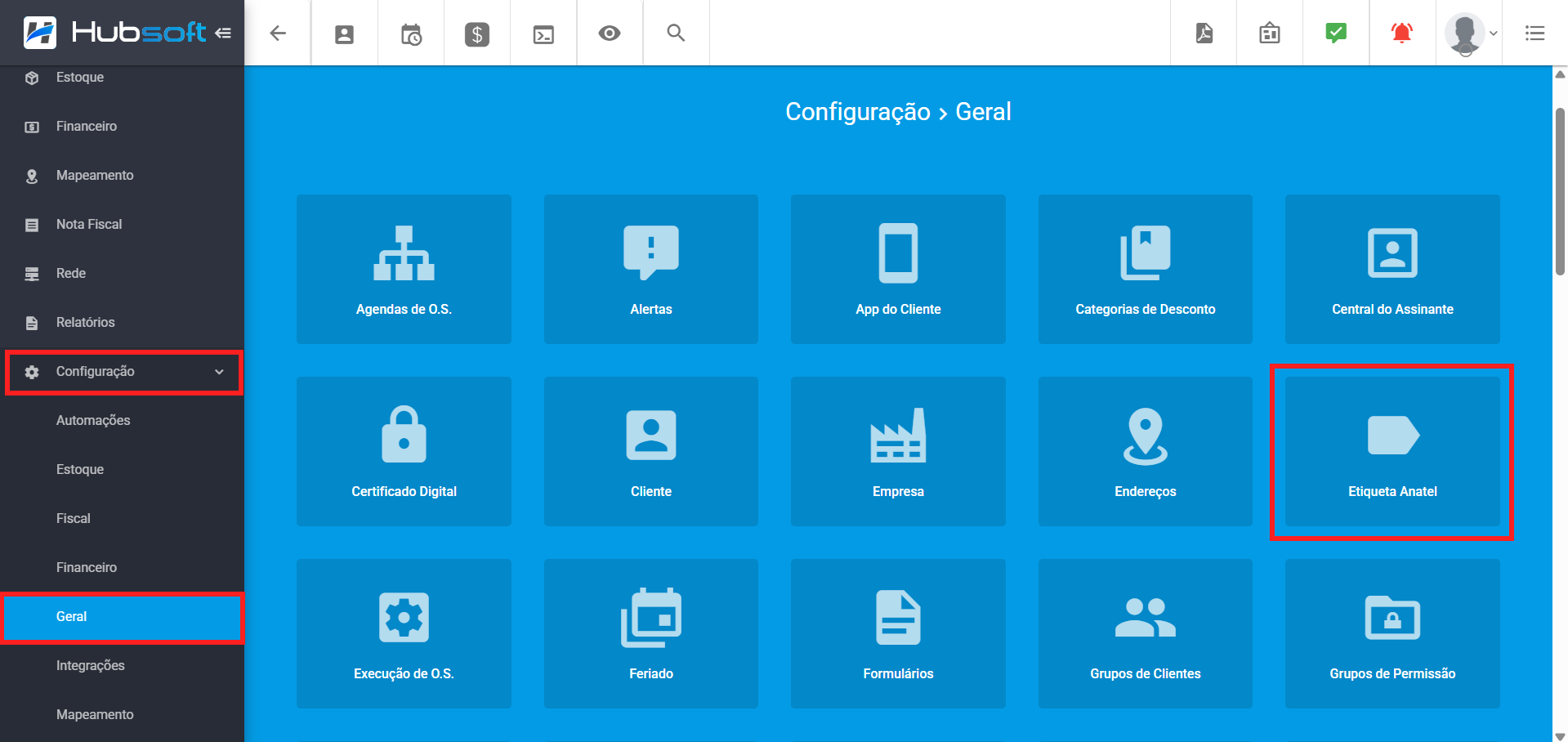1568x742 pixels.
Task: Open the search toolbar icon
Action: pos(675,33)
